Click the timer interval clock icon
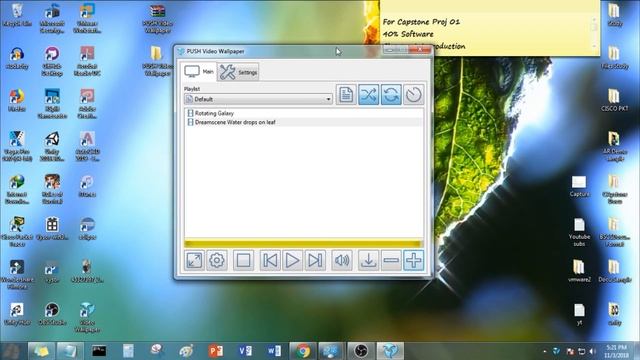 tap(413, 95)
